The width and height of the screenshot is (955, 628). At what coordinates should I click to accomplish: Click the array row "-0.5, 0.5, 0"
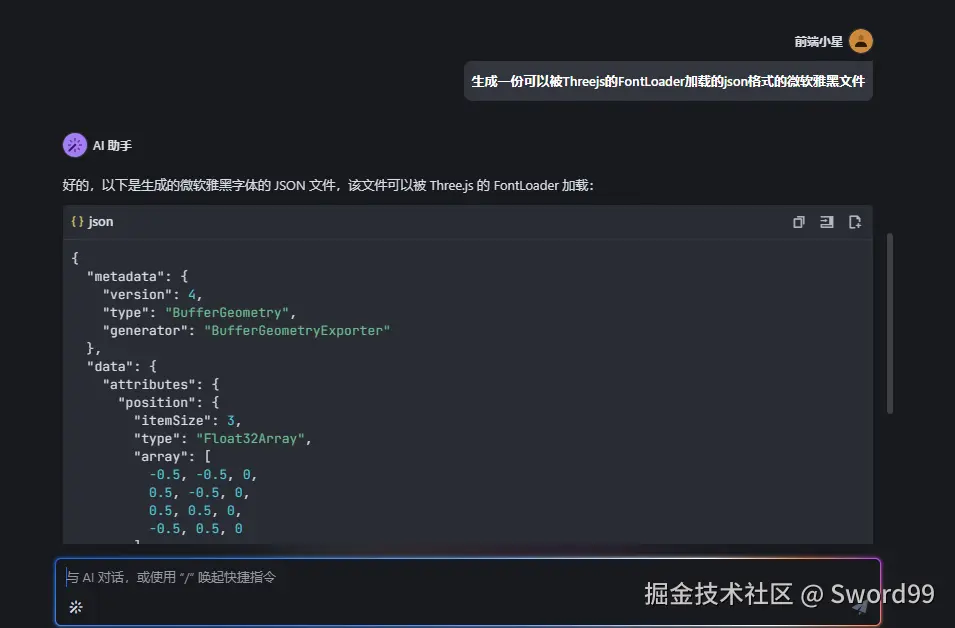[196, 529]
